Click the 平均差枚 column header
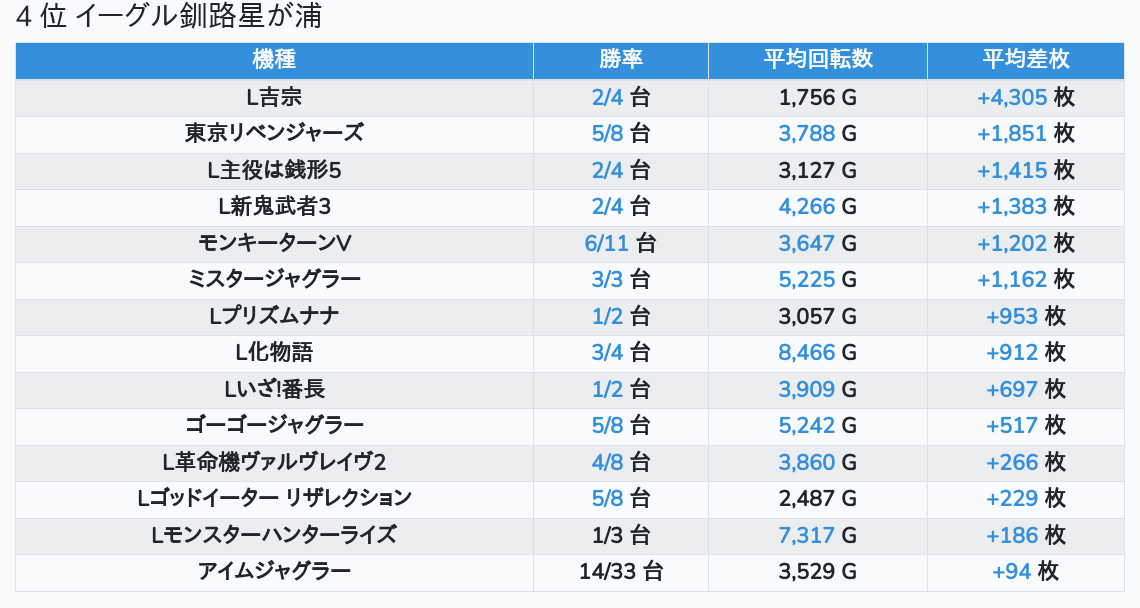The height and width of the screenshot is (608, 1140). point(1025,60)
